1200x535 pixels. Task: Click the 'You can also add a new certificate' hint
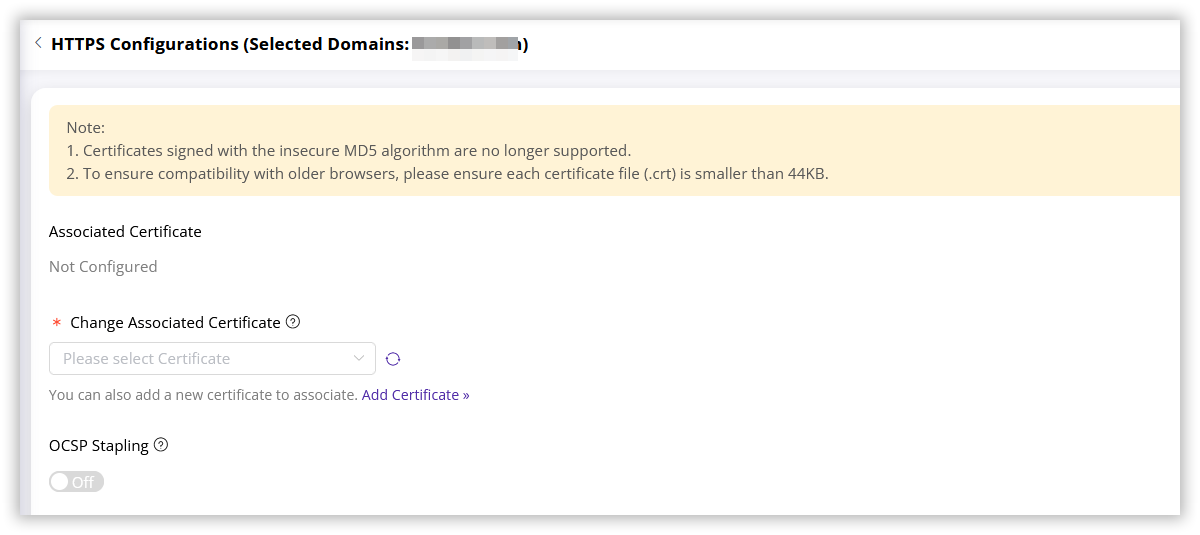tap(203, 395)
